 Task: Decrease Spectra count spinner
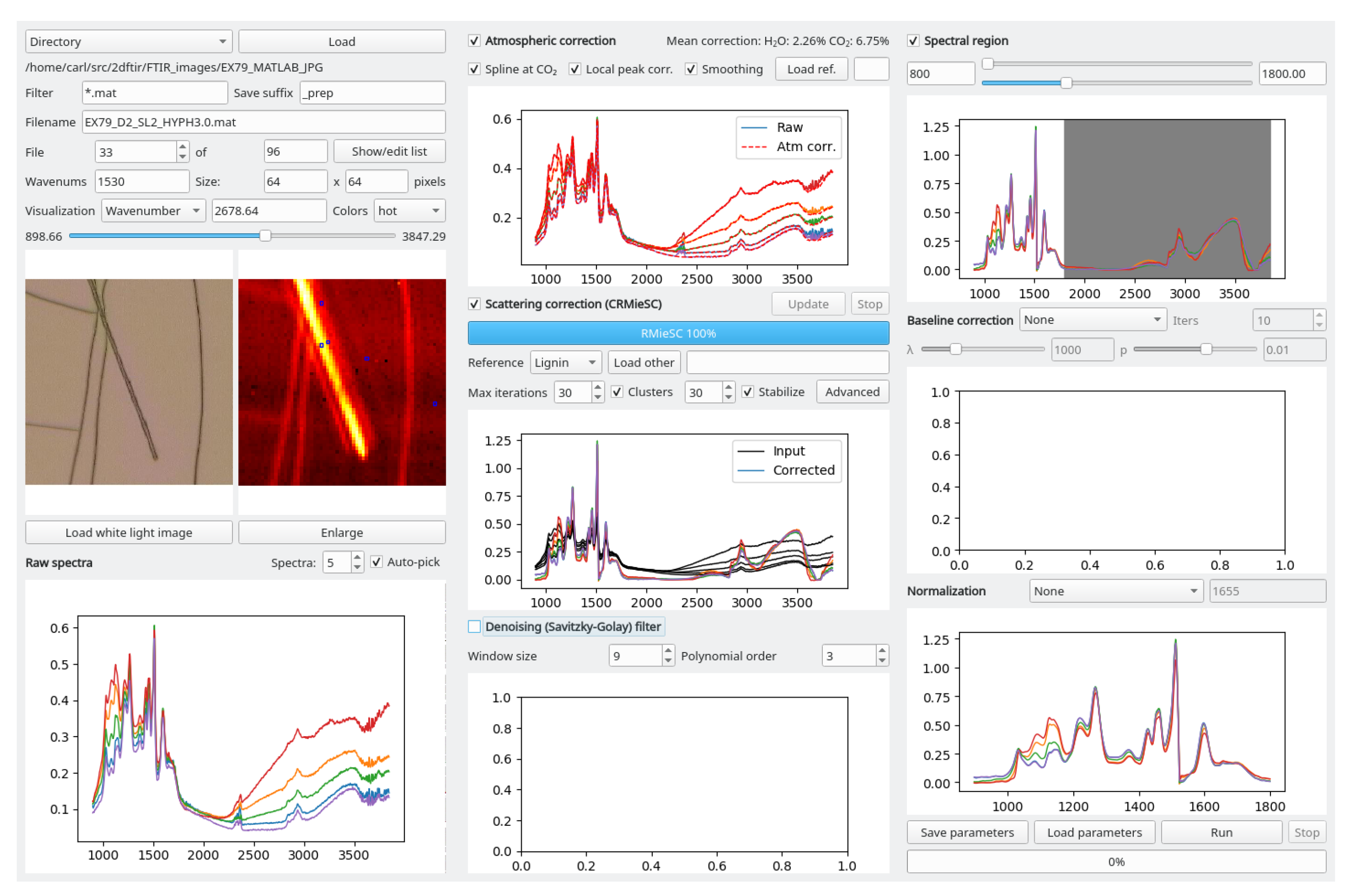[x=357, y=567]
